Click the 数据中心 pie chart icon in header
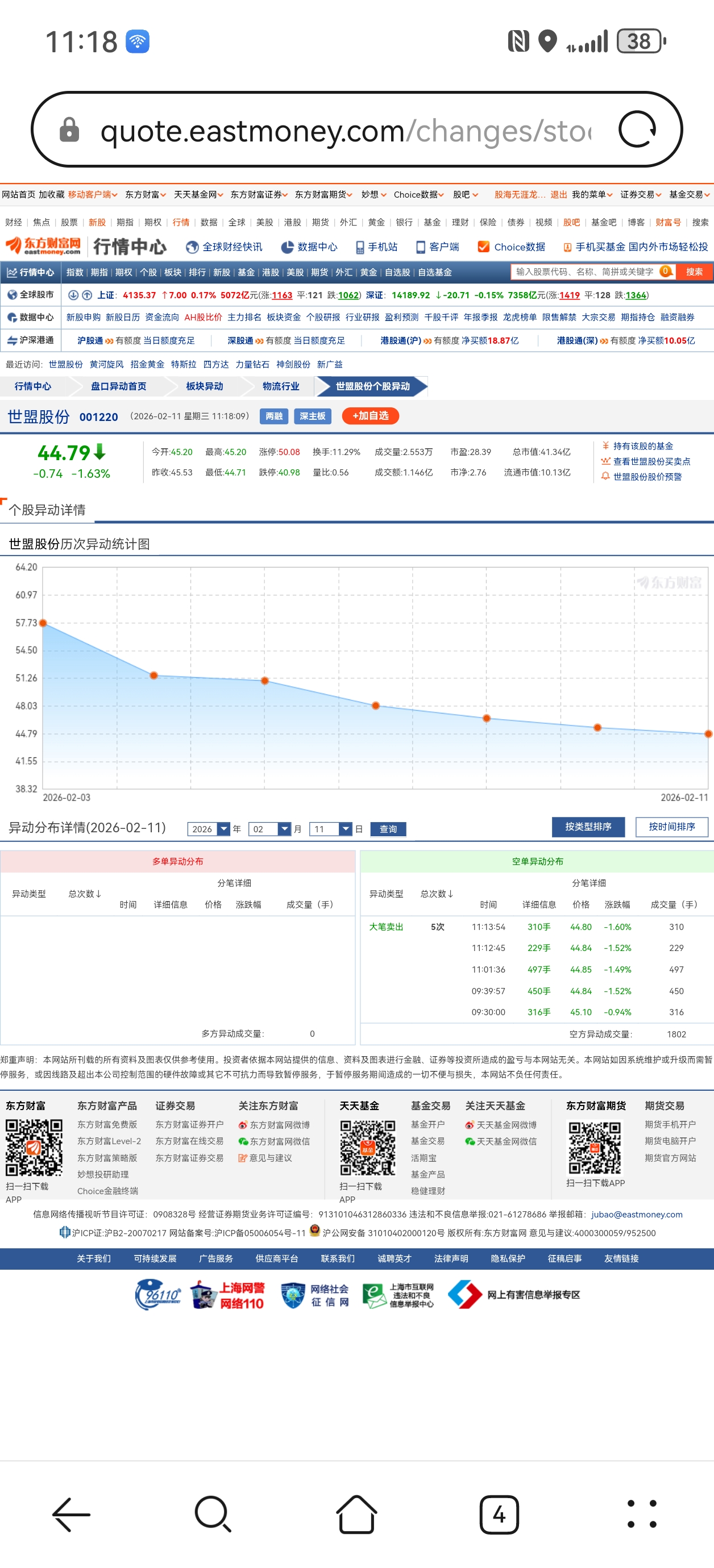This screenshot has width=714, height=1568. [x=287, y=247]
